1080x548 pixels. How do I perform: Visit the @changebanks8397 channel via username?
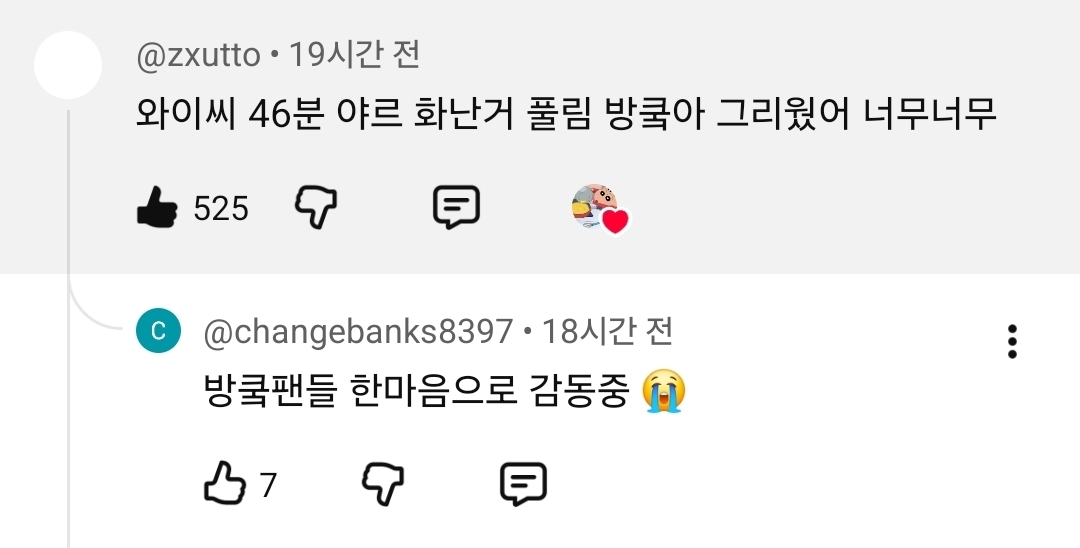pos(358,332)
